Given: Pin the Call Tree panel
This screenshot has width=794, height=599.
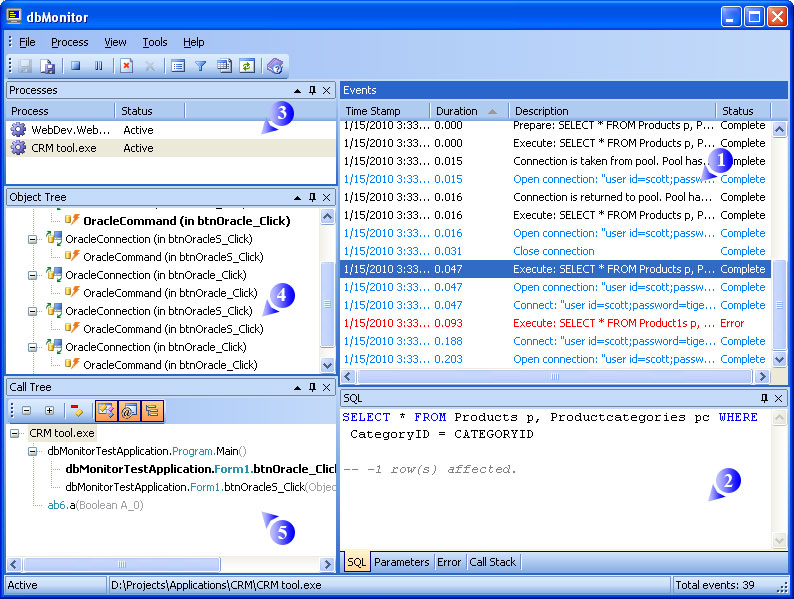Looking at the screenshot, I should (x=312, y=387).
